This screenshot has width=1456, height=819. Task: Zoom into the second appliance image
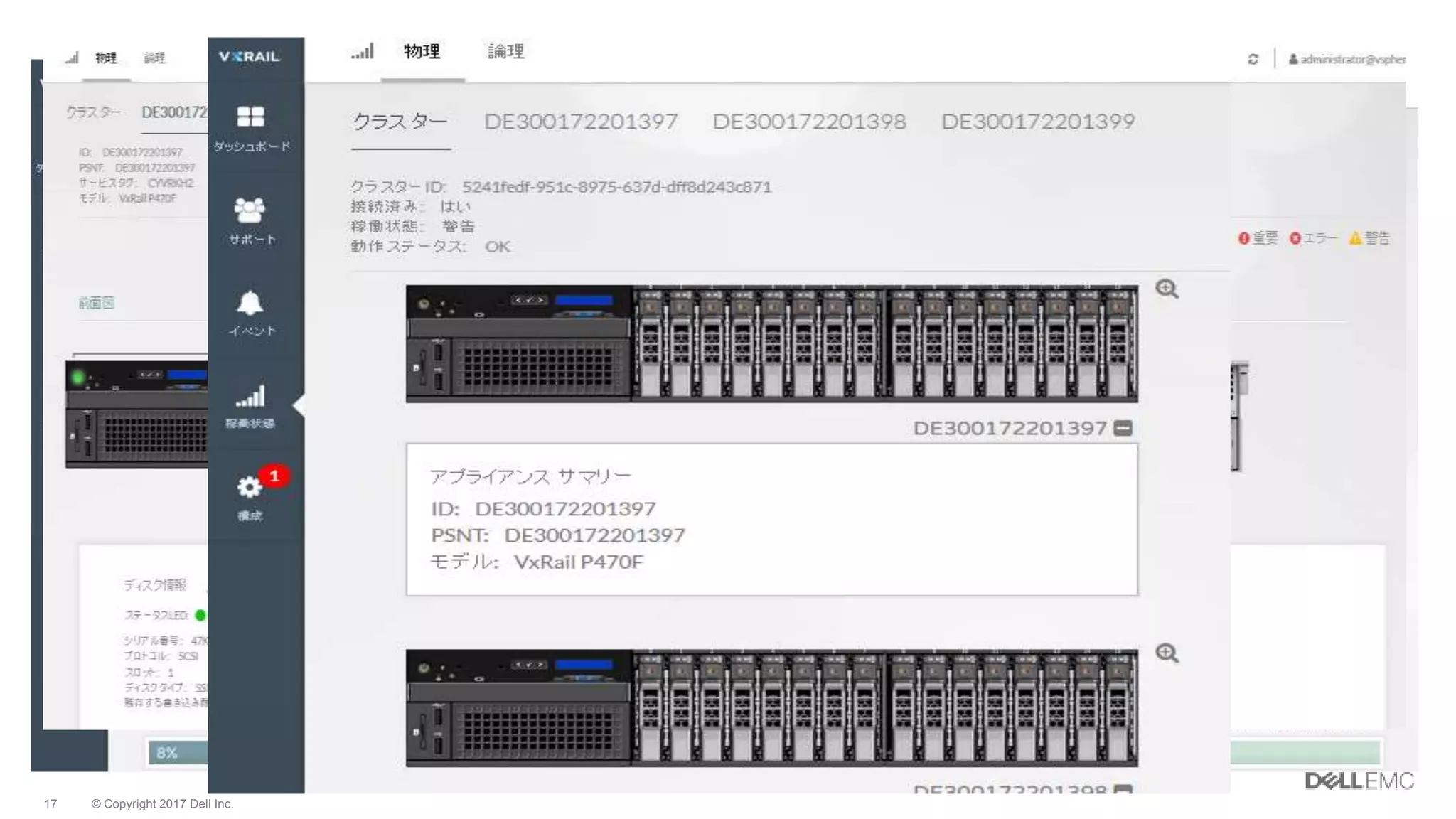pyautogui.click(x=1167, y=653)
